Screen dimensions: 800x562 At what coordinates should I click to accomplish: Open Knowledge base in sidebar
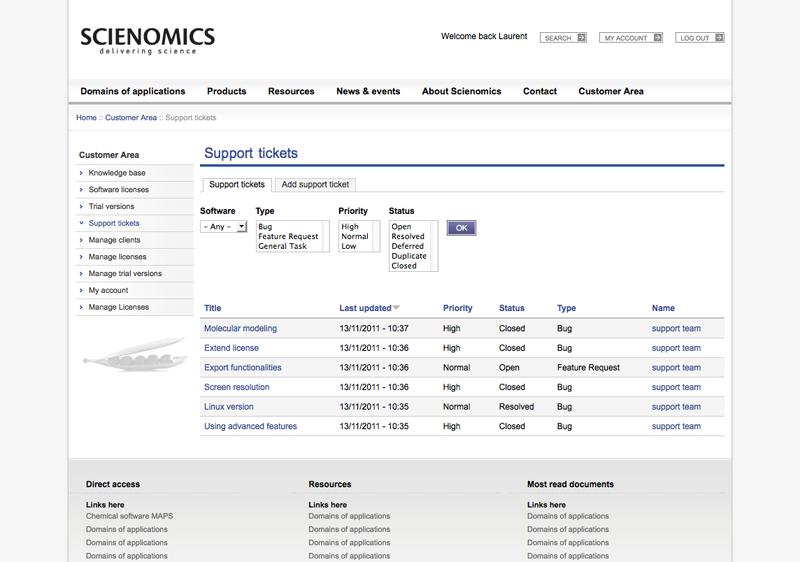coord(117,173)
